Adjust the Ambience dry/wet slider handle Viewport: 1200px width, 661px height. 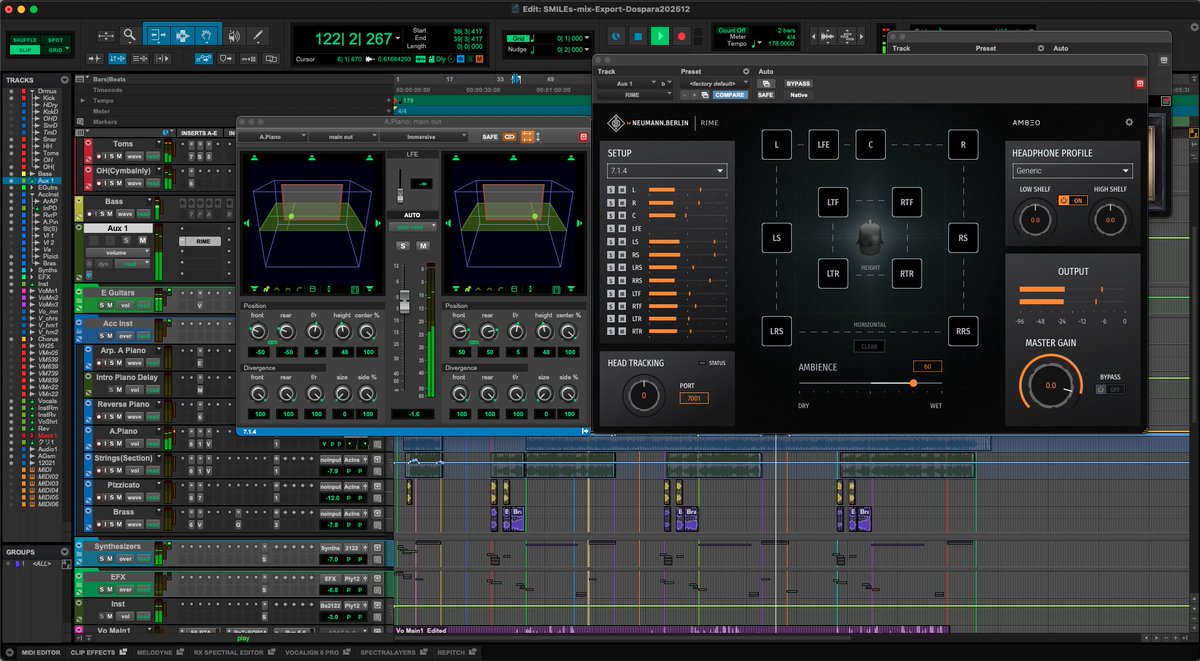(913, 383)
